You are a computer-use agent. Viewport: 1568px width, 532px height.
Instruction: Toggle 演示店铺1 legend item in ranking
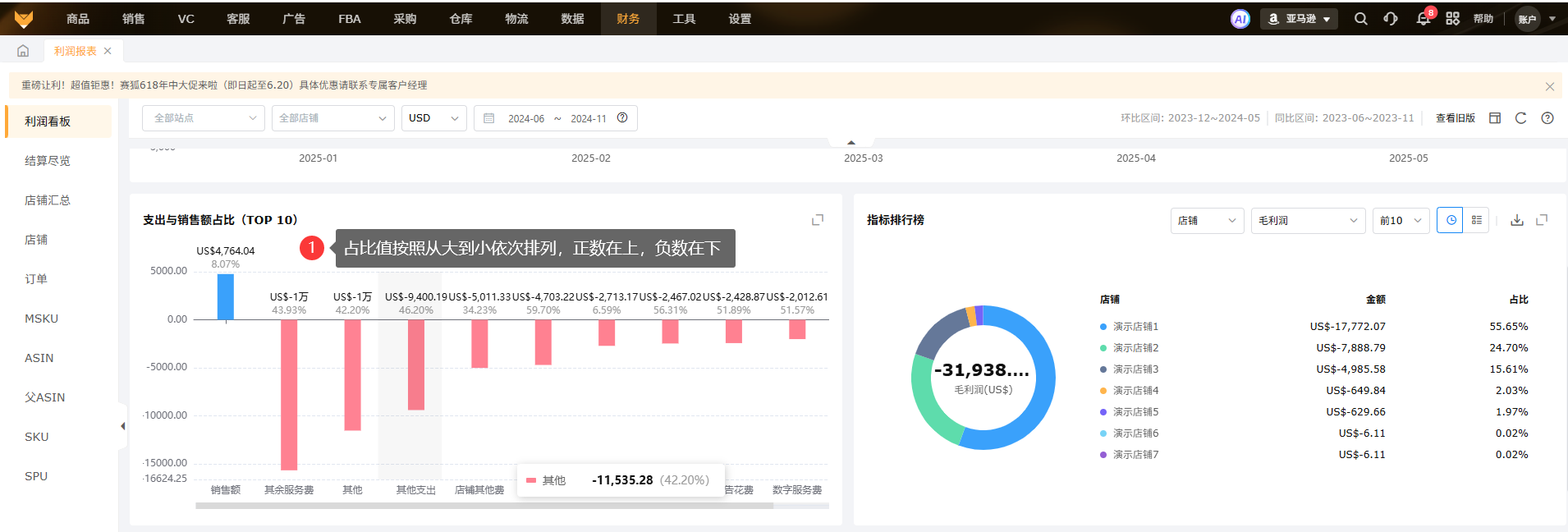tap(1135, 327)
